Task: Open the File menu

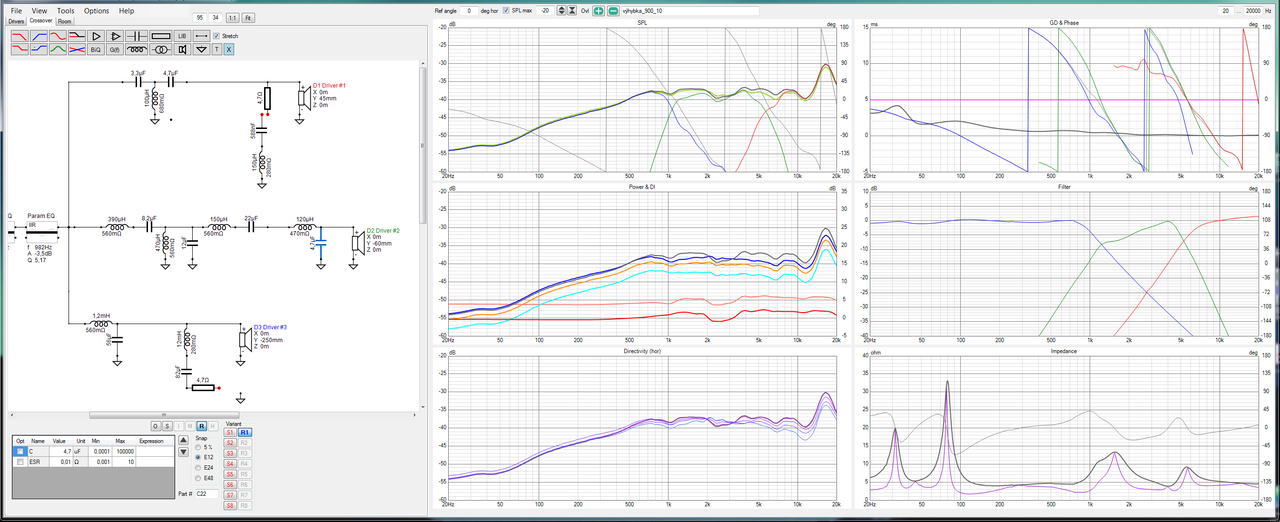Action: click(16, 11)
